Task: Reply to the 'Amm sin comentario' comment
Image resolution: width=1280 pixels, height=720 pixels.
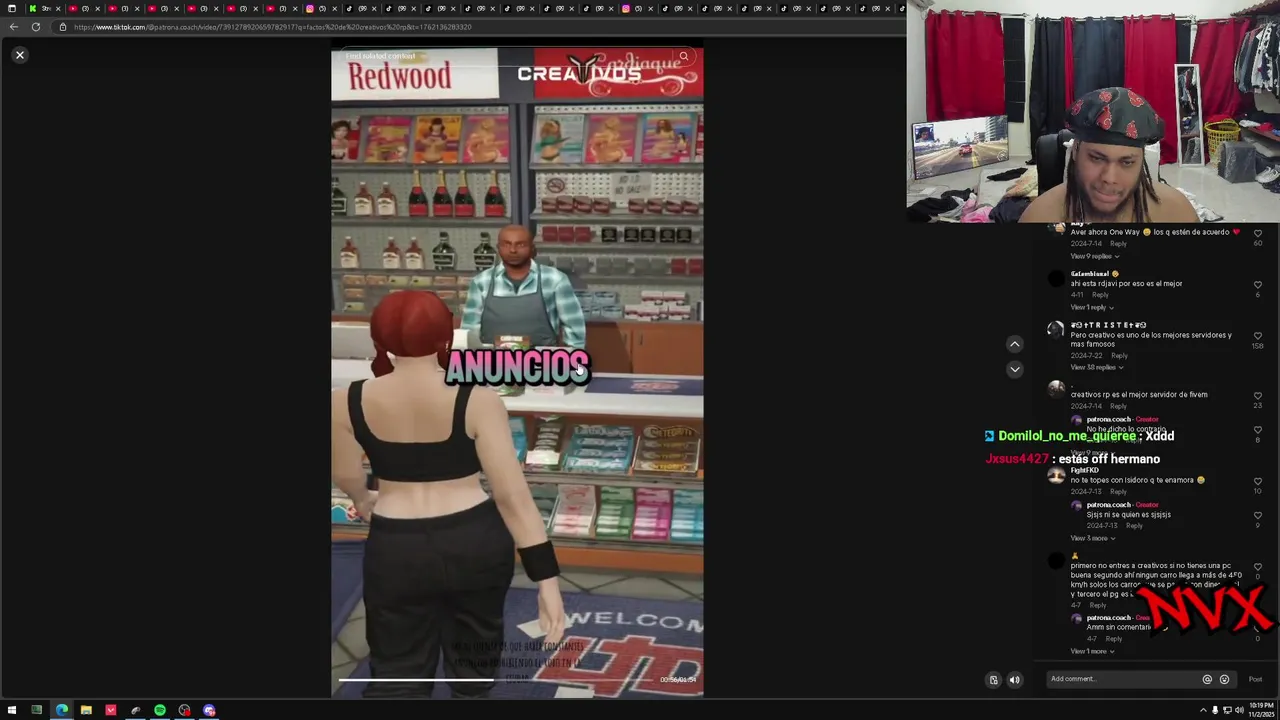Action: (x=1114, y=639)
